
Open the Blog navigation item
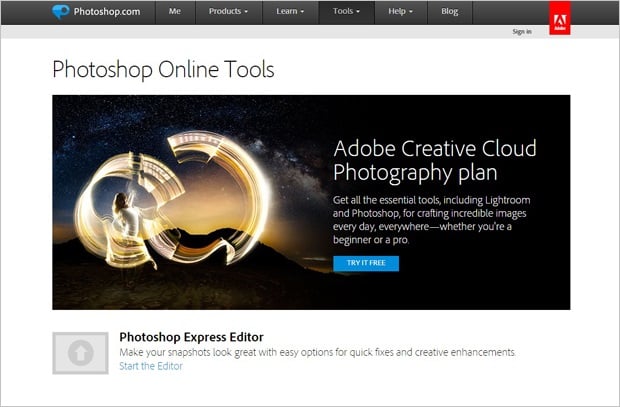(x=448, y=13)
